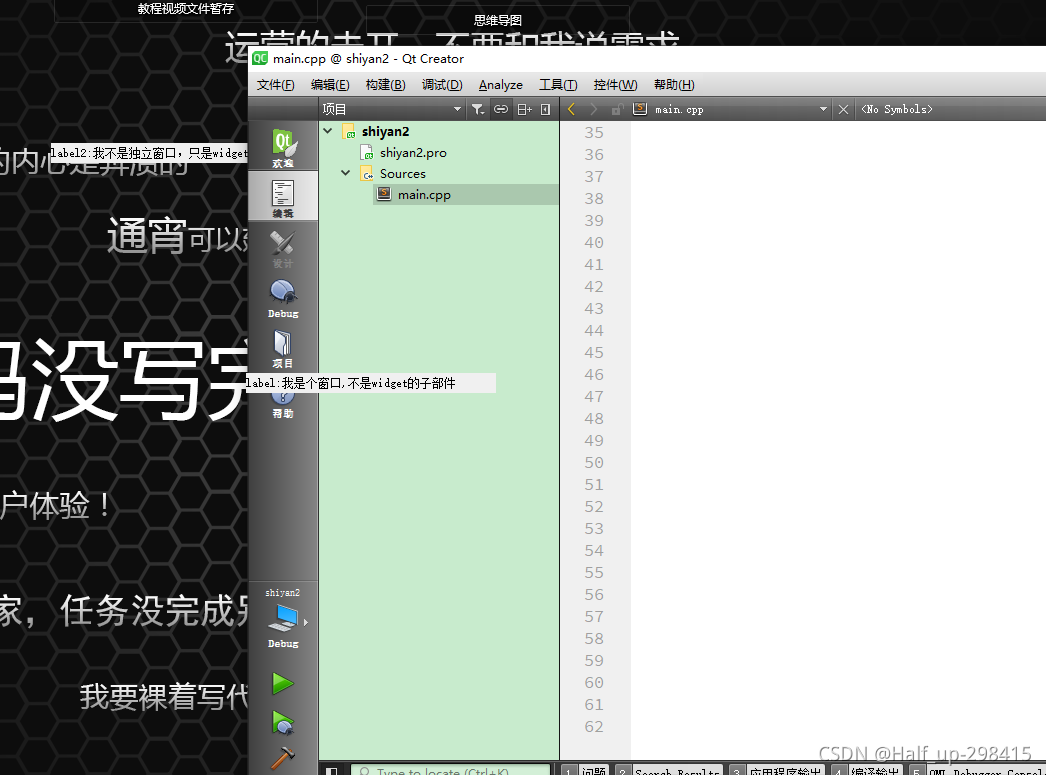1046x775 pixels.
Task: Close the main.cpp document with X
Action: 843,109
